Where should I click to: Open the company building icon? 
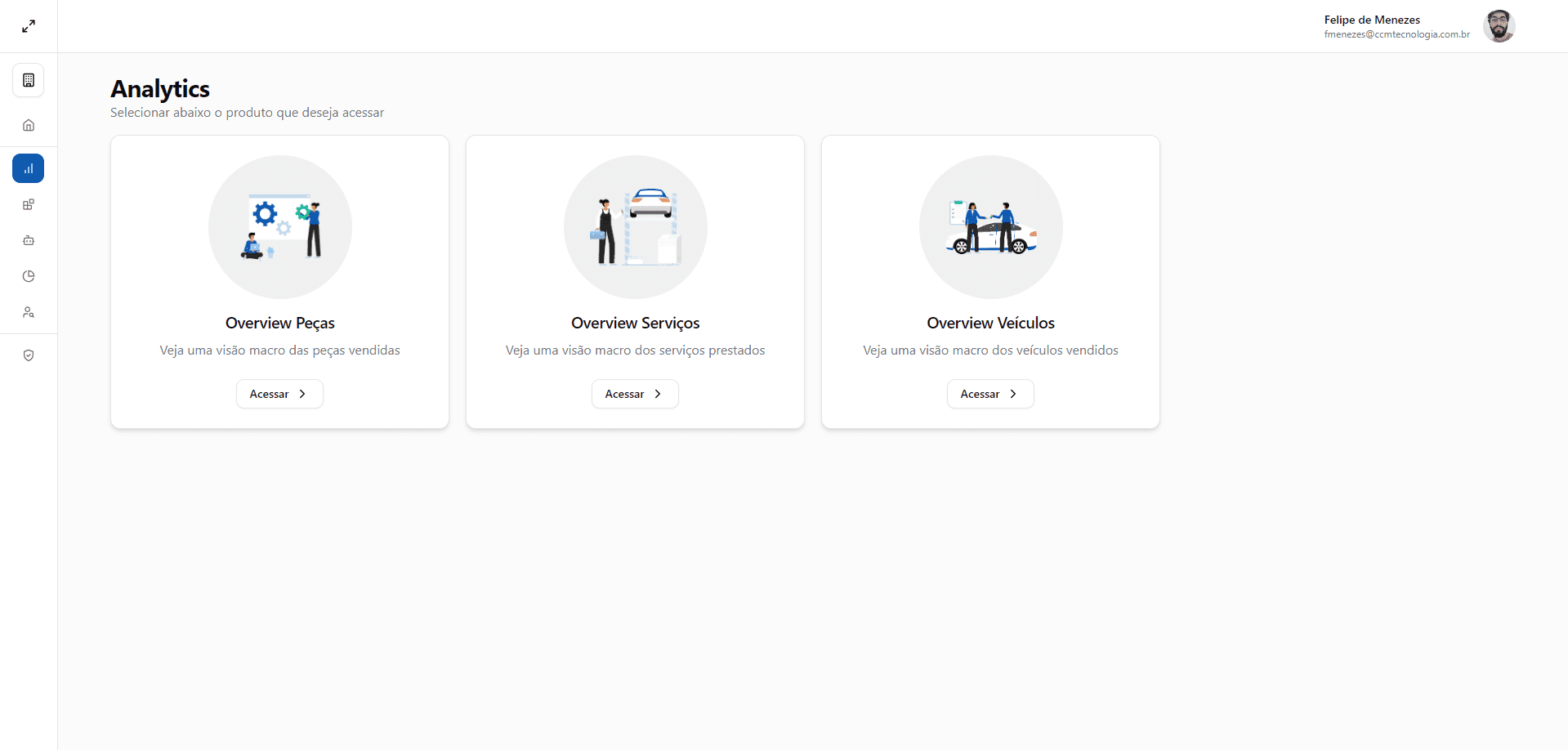(x=29, y=80)
